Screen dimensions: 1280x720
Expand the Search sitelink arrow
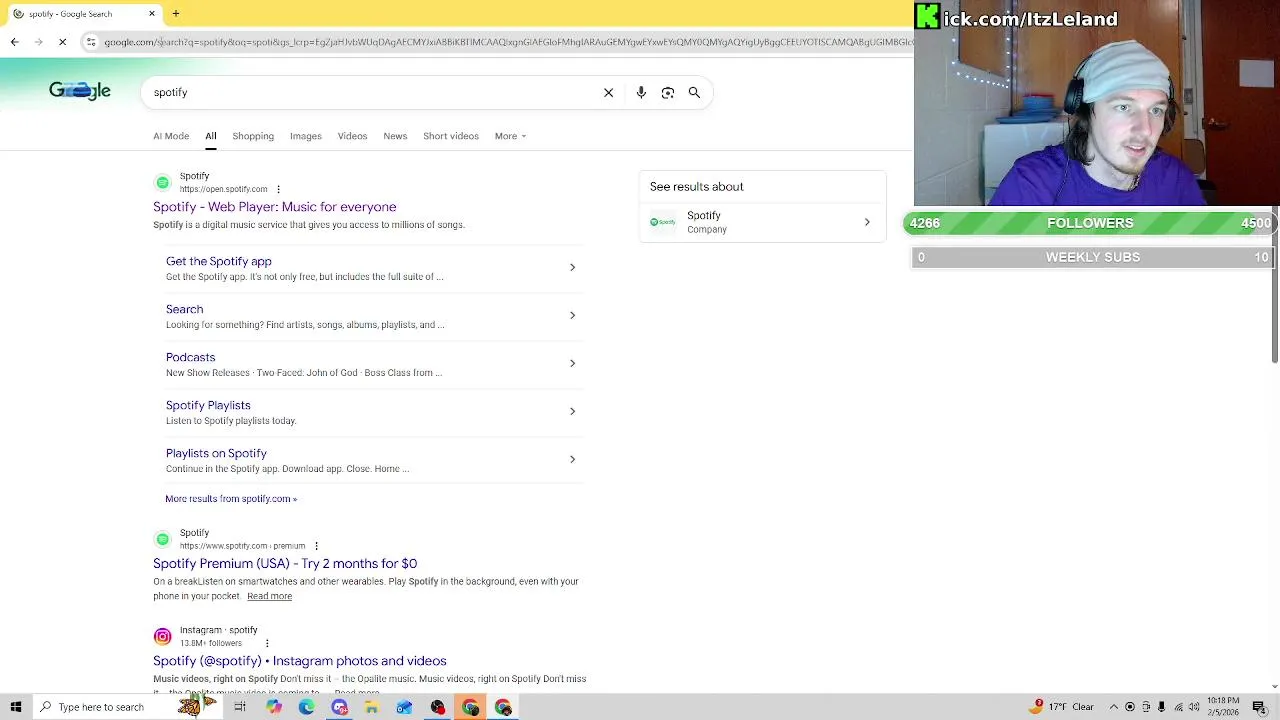point(572,315)
